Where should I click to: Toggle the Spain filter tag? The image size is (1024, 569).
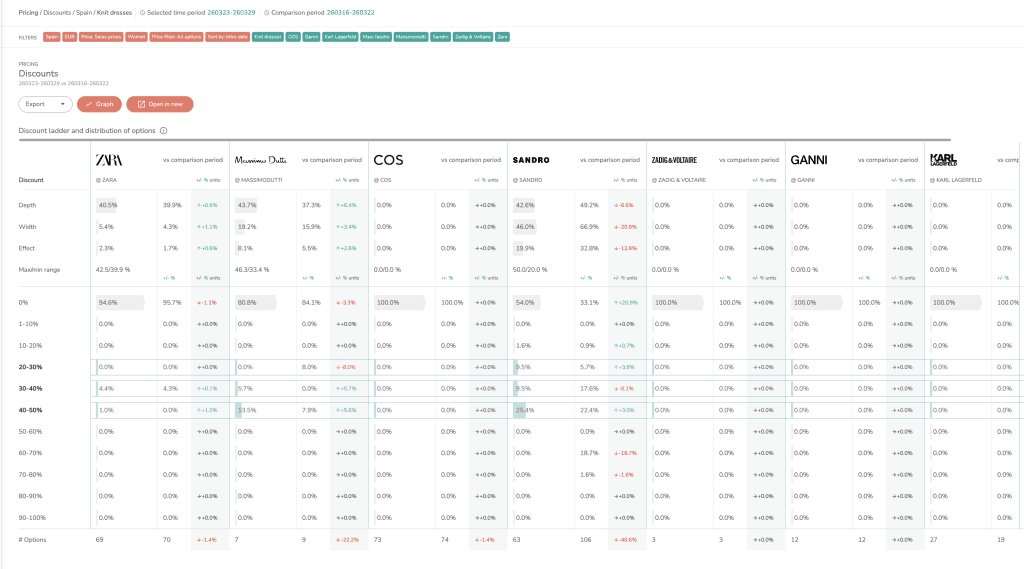[x=52, y=36]
